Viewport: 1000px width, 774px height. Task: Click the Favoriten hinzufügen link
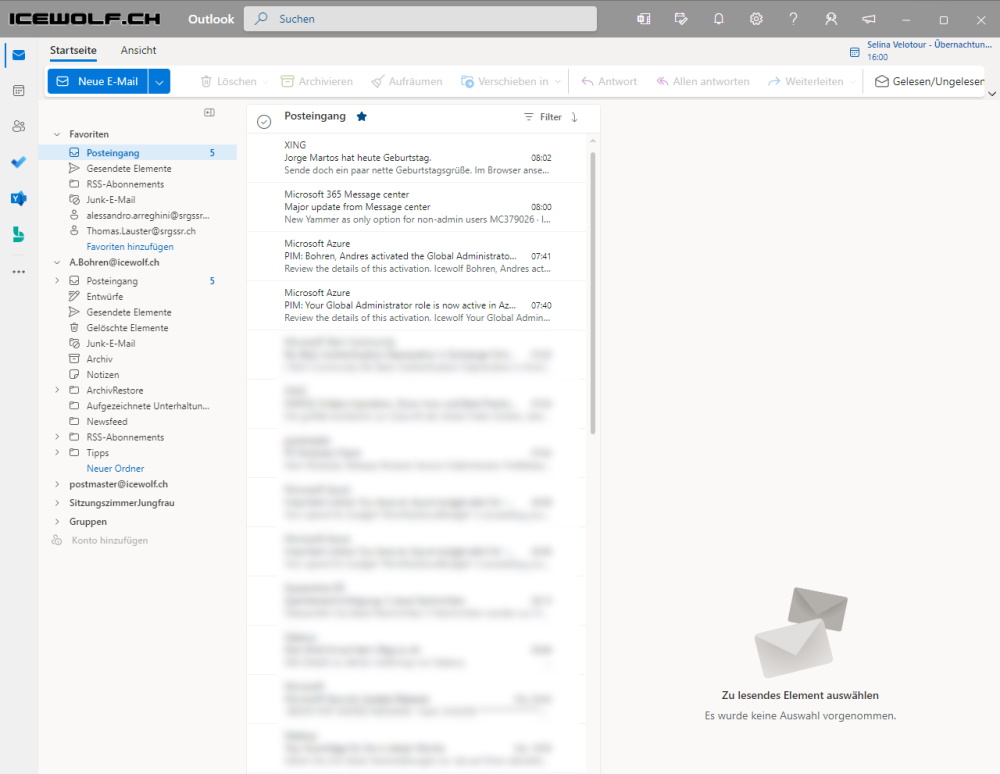coord(130,247)
